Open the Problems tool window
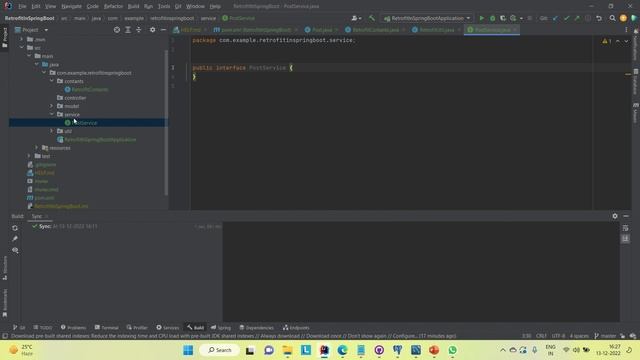Viewport: 640px width, 360px height. (x=73, y=328)
